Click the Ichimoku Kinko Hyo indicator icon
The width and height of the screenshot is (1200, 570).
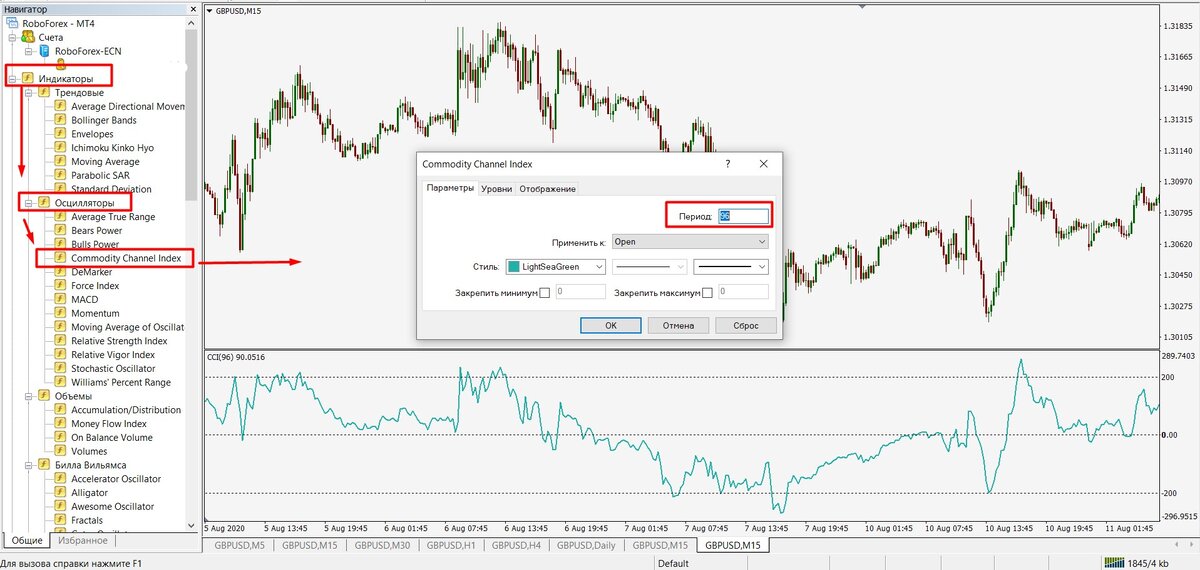click(60, 148)
